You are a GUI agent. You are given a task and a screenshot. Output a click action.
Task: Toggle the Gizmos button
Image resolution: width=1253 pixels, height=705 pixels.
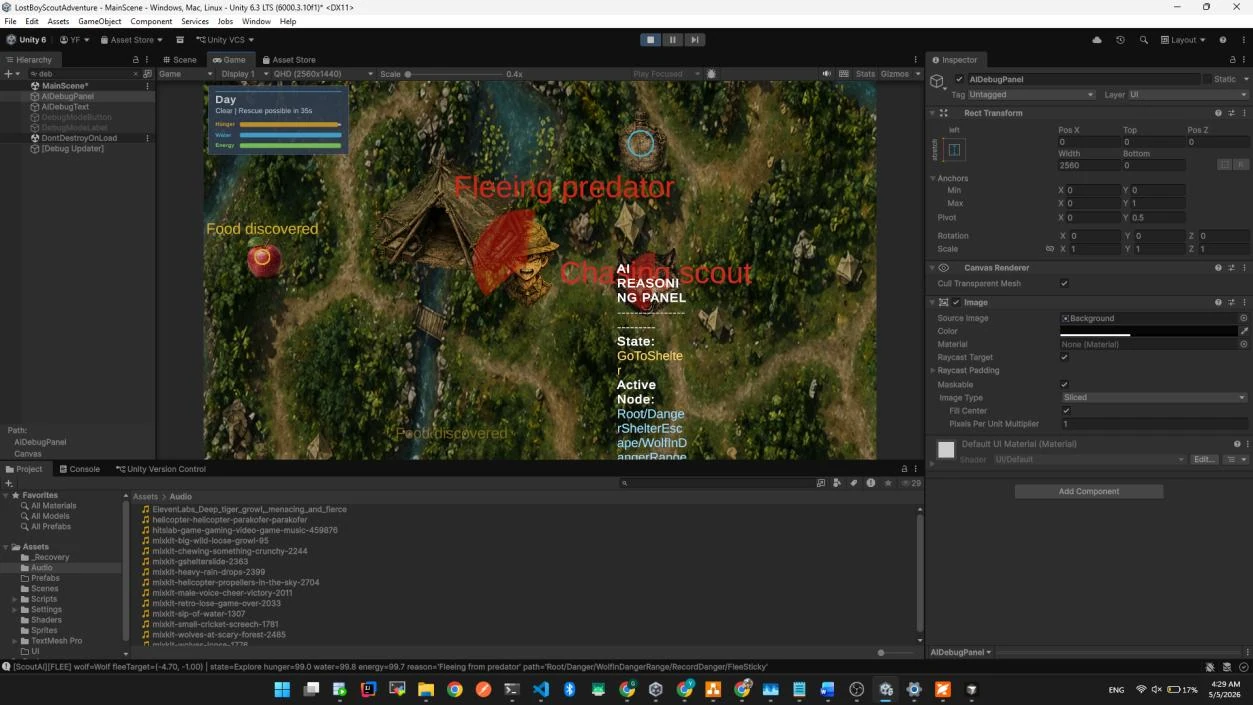(894, 74)
